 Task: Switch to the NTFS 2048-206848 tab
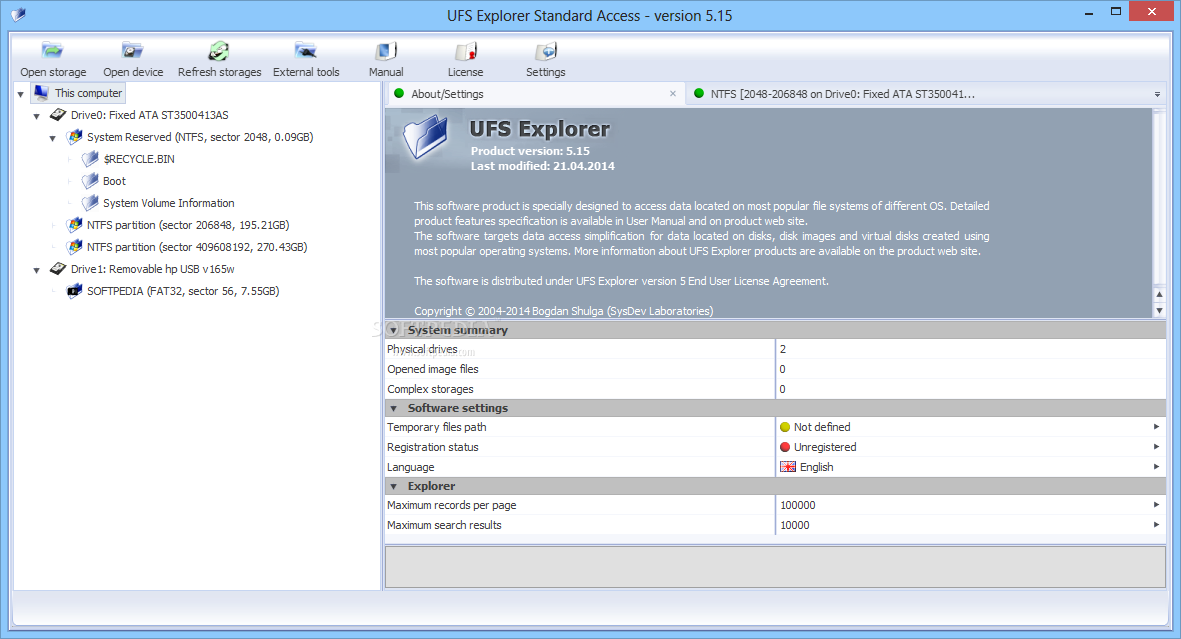843,94
